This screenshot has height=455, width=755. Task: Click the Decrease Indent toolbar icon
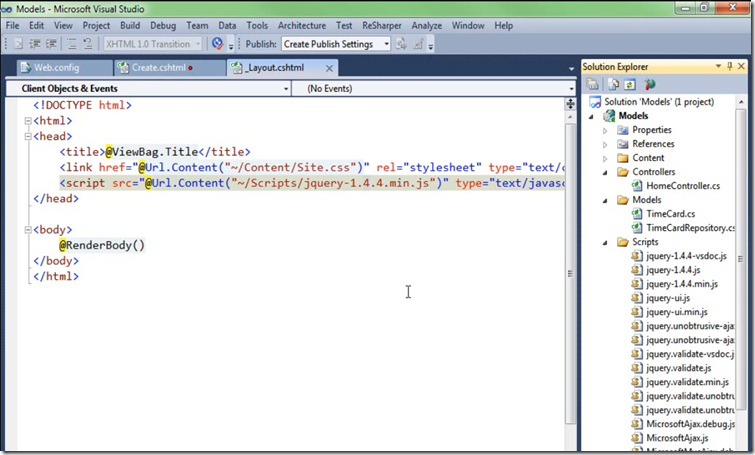tap(35, 44)
